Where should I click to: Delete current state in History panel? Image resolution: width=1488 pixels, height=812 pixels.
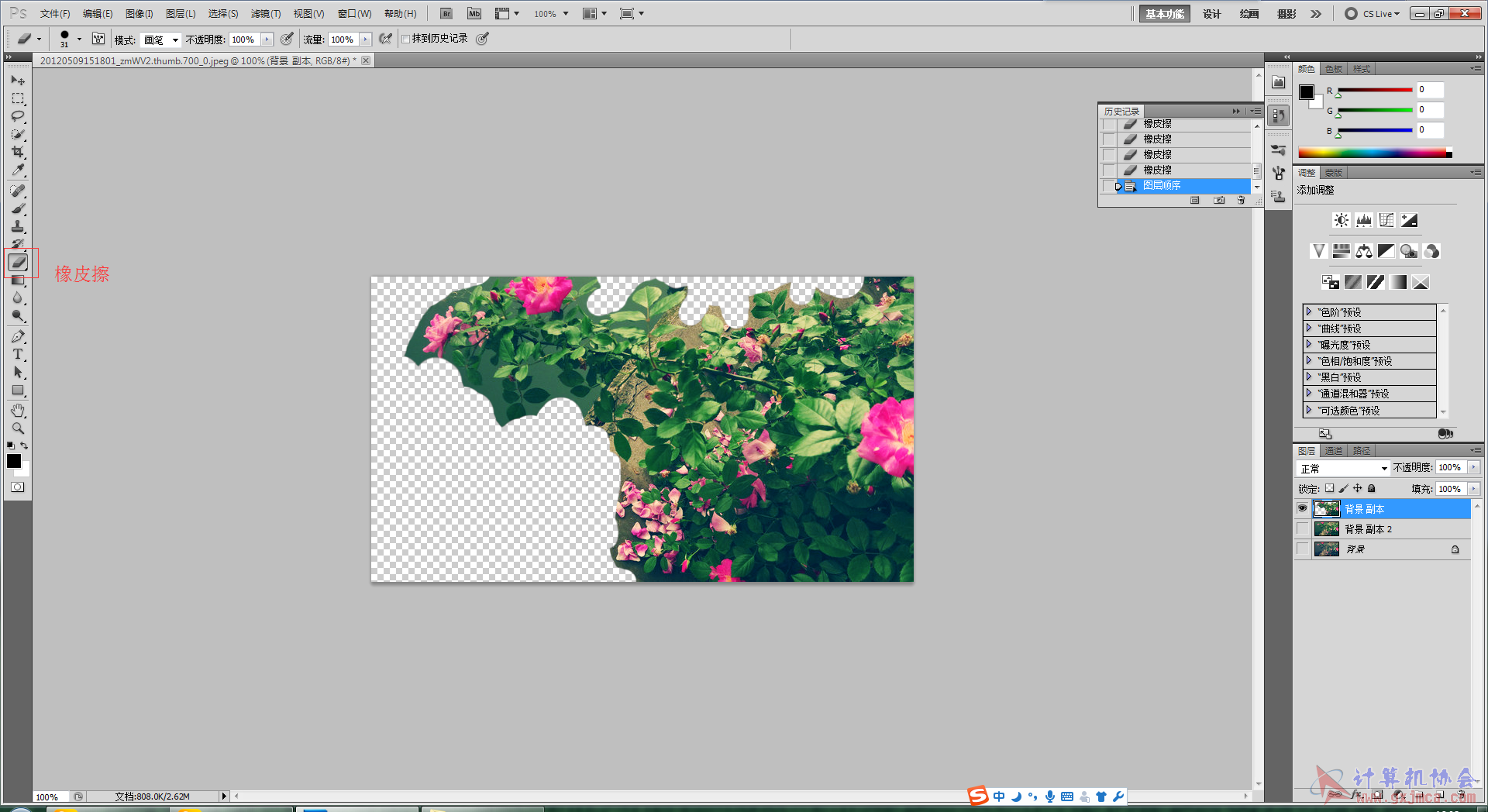(1241, 200)
